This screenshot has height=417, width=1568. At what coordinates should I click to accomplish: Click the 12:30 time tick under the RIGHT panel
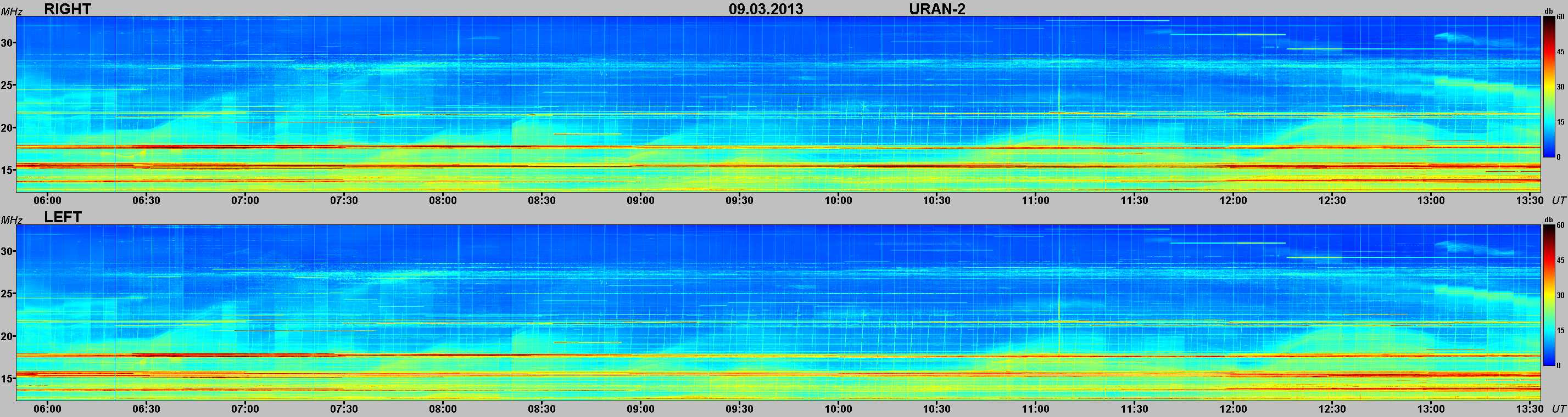click(x=1332, y=200)
